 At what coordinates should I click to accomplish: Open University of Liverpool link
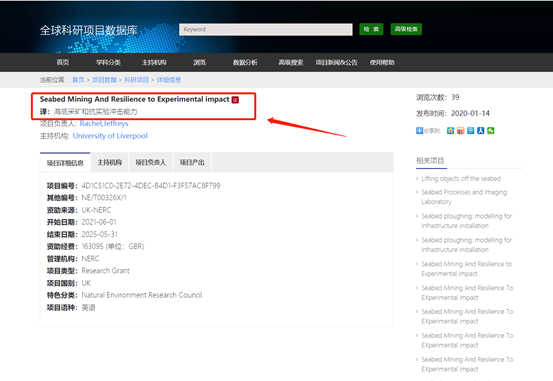(x=110, y=136)
